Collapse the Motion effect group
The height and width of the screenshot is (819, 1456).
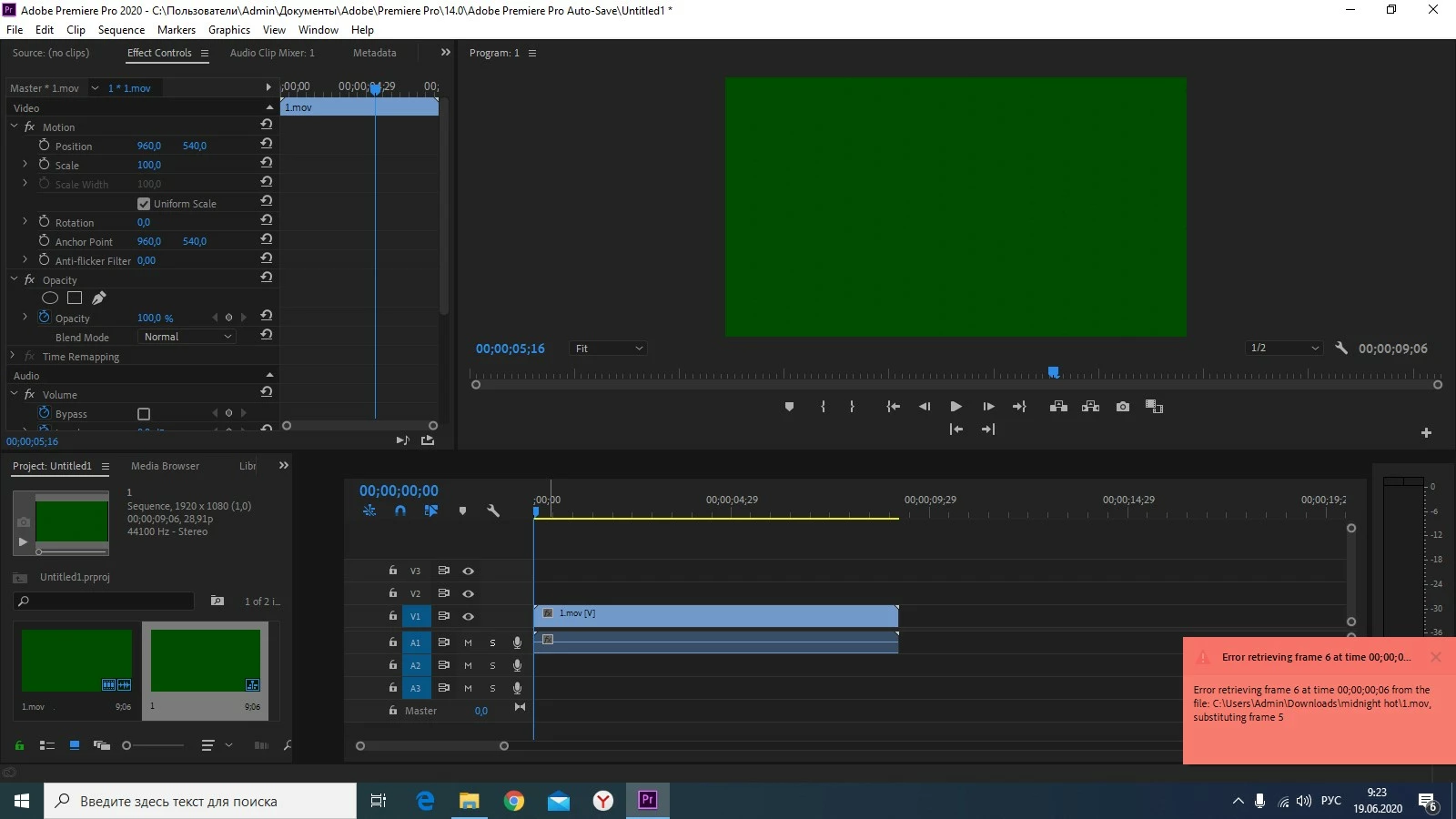tap(14, 126)
